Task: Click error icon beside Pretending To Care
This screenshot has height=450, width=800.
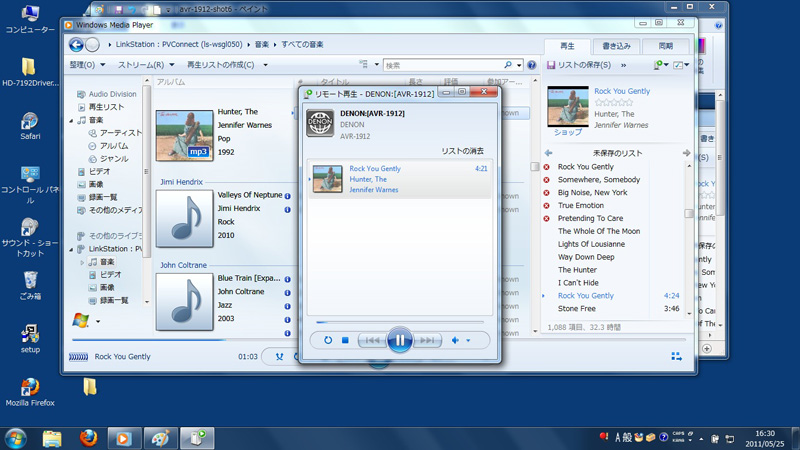Action: tap(546, 218)
